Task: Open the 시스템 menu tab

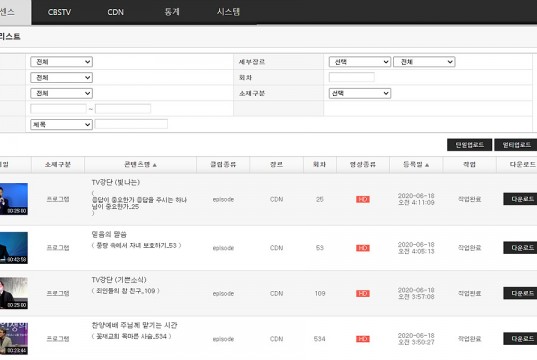Action: click(x=228, y=12)
